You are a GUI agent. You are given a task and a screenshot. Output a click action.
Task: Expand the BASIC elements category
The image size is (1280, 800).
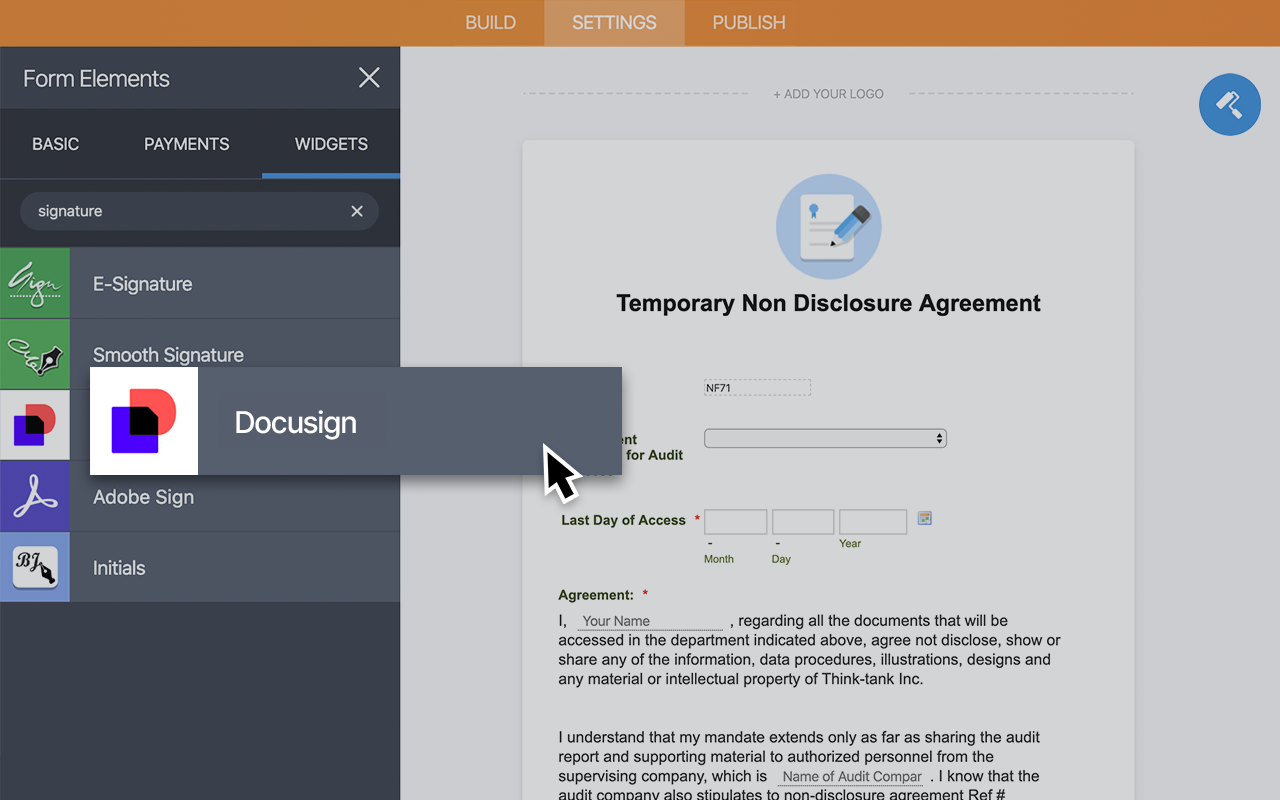[55, 143]
